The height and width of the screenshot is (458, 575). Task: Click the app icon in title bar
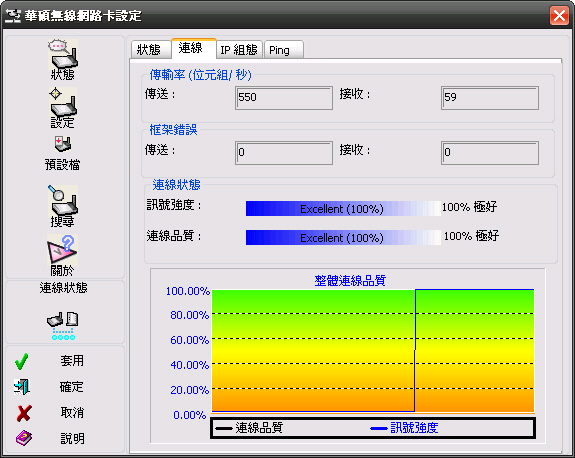(x=13, y=15)
